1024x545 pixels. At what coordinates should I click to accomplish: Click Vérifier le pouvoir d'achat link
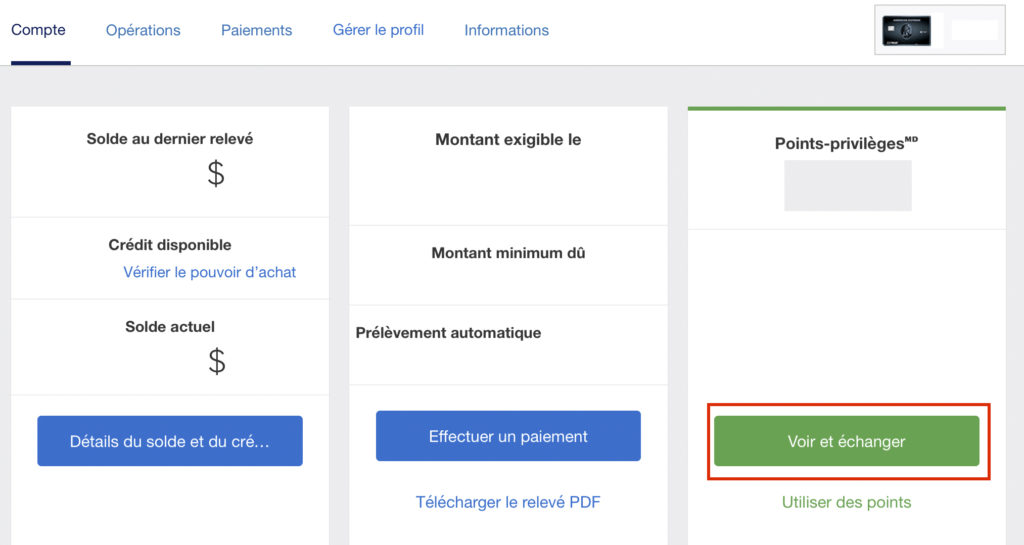(x=209, y=272)
